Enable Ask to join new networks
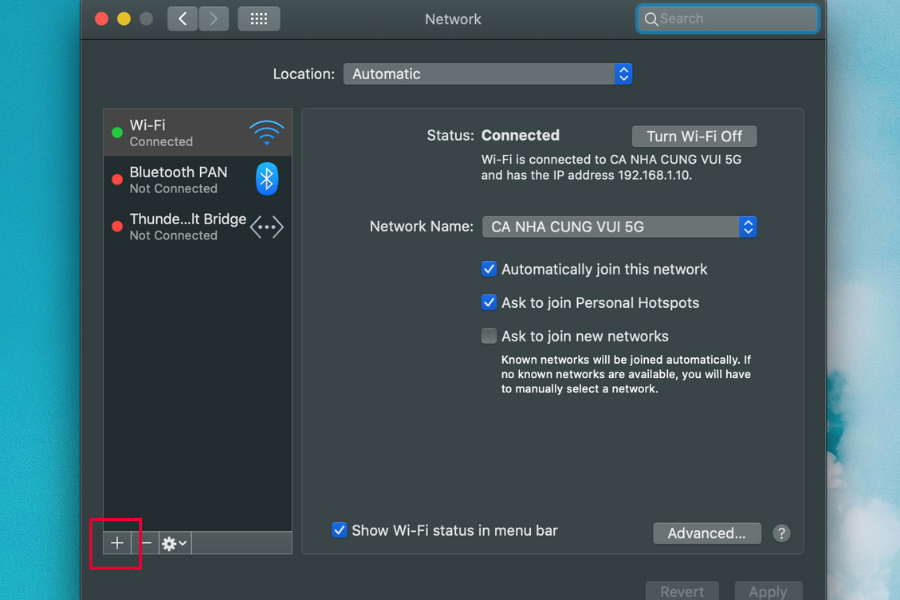Viewport: 900px width, 600px height. 489,336
